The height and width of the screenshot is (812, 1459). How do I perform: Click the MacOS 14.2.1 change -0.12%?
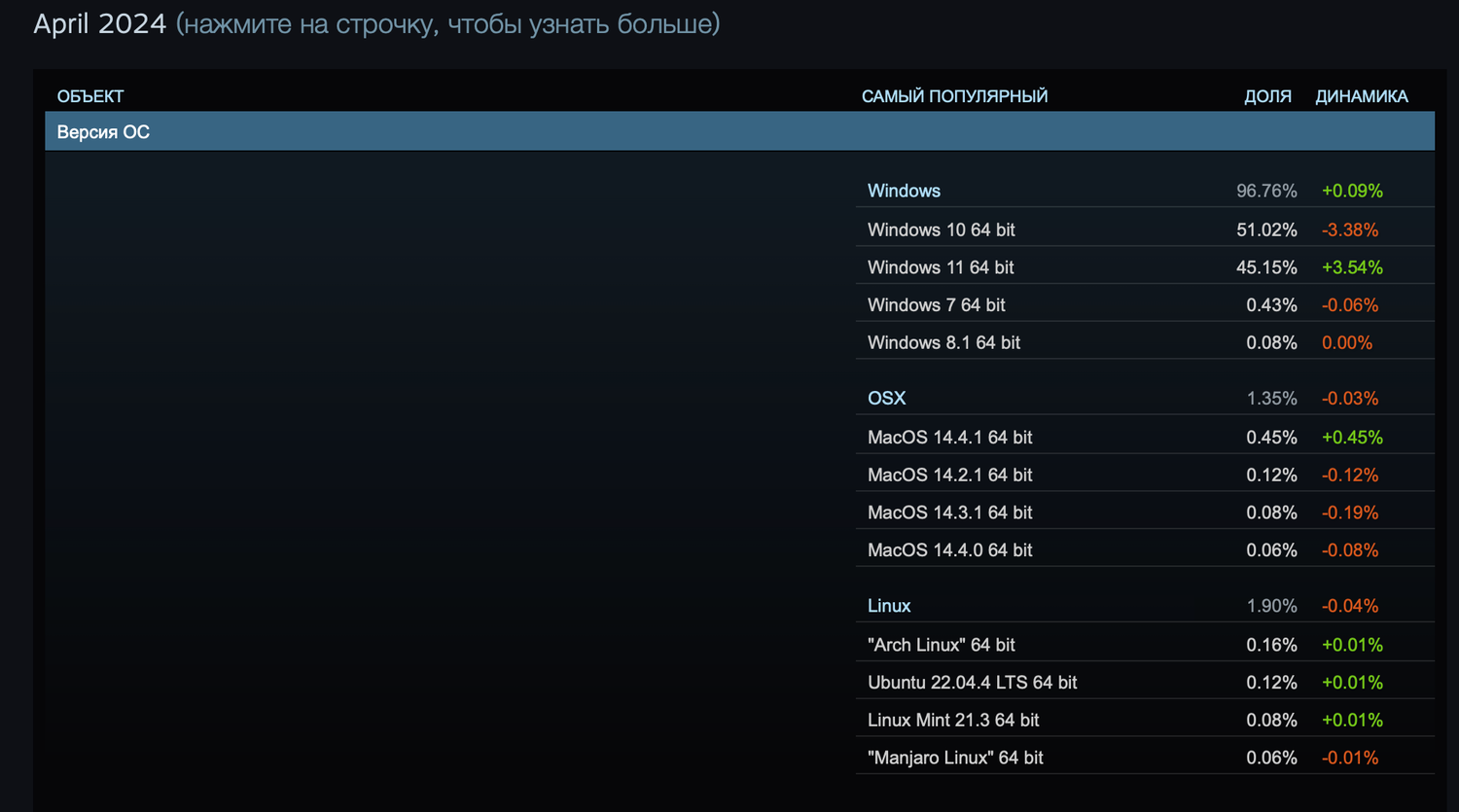click(x=1350, y=475)
